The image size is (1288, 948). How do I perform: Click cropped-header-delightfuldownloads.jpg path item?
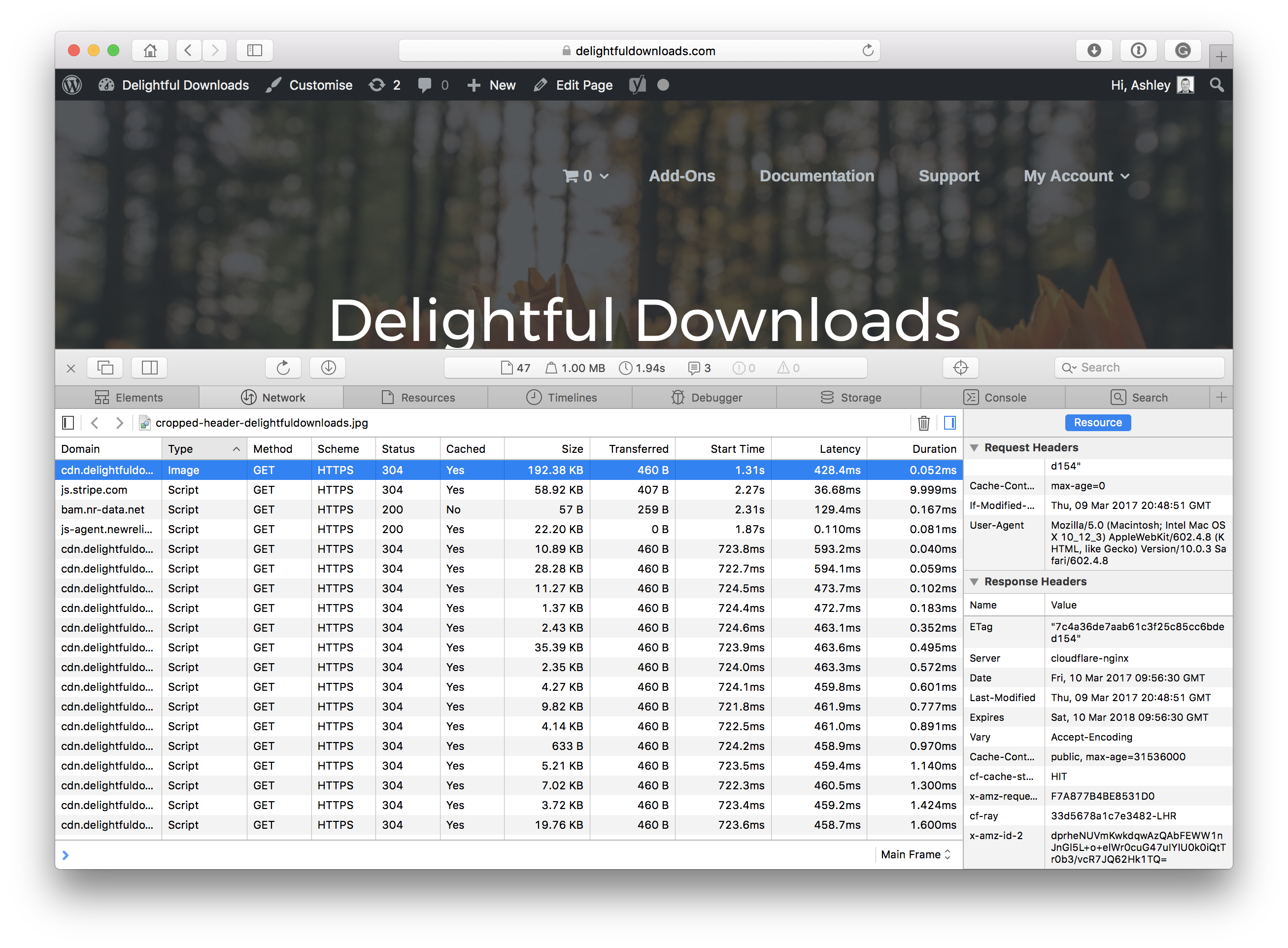(x=254, y=423)
